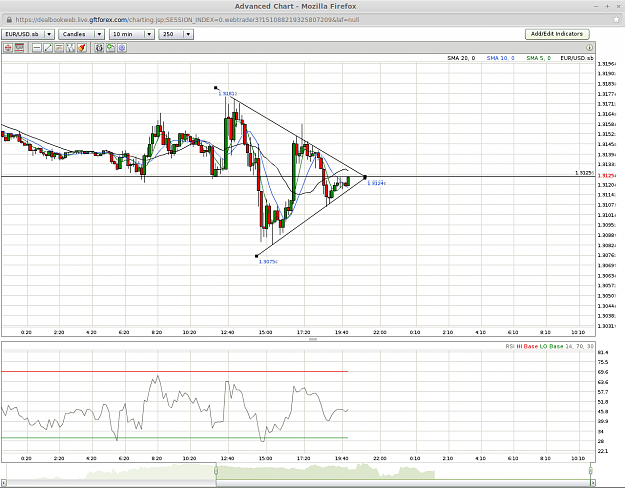Select the Fibonacci retracement lines tool

(x=59, y=48)
